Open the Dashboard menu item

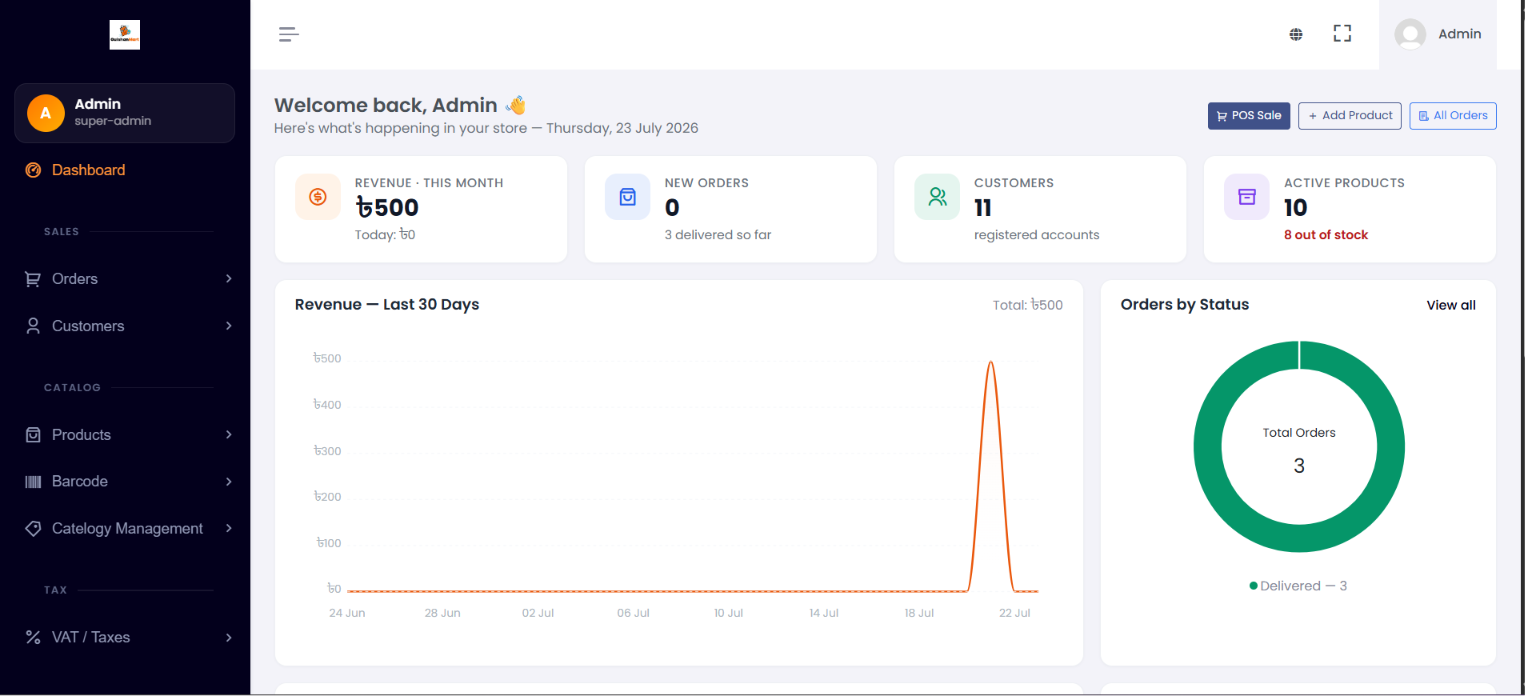125,170
